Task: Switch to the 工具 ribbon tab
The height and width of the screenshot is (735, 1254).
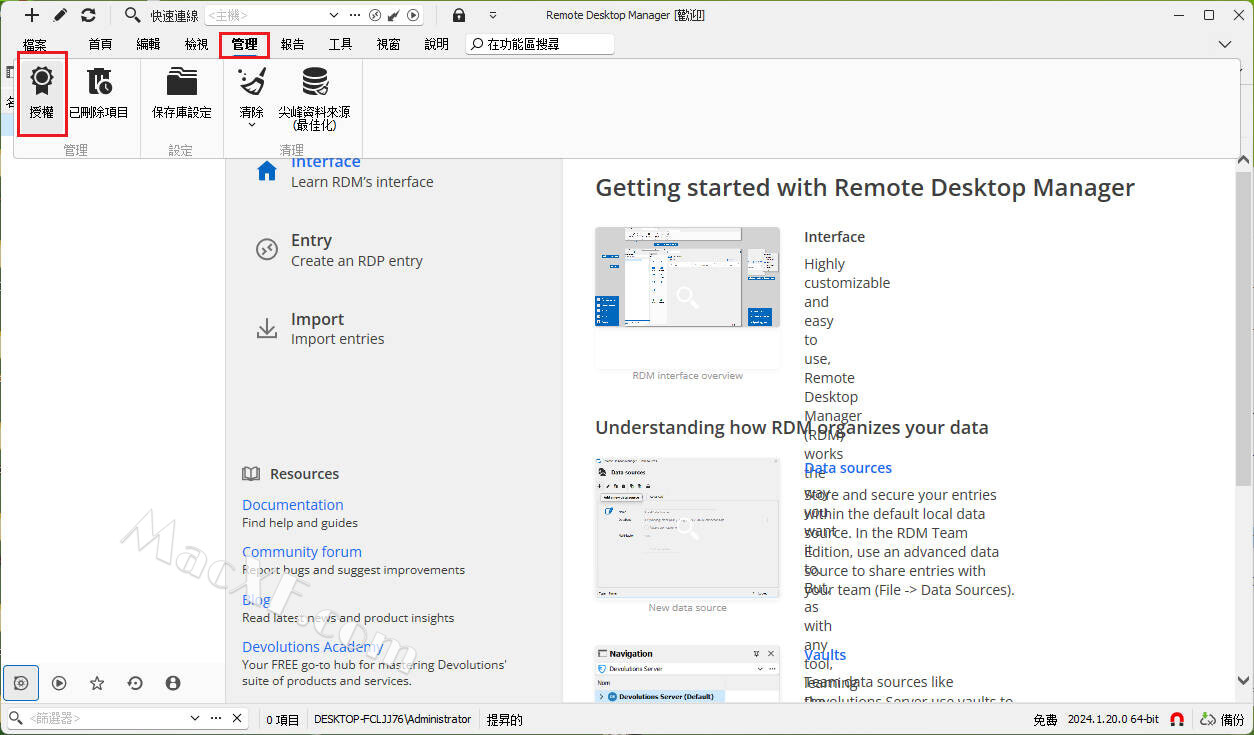Action: [x=340, y=44]
